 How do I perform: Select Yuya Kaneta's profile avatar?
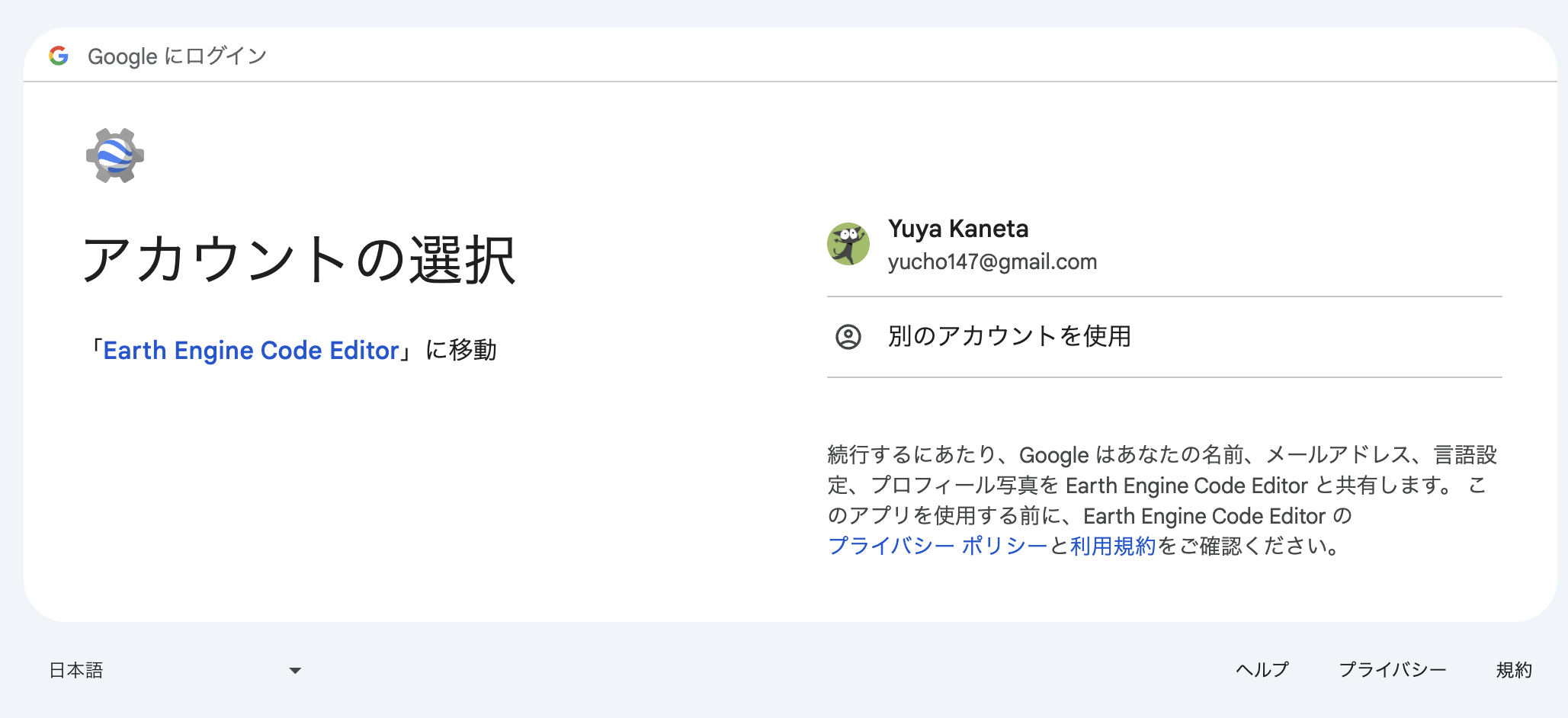point(848,244)
